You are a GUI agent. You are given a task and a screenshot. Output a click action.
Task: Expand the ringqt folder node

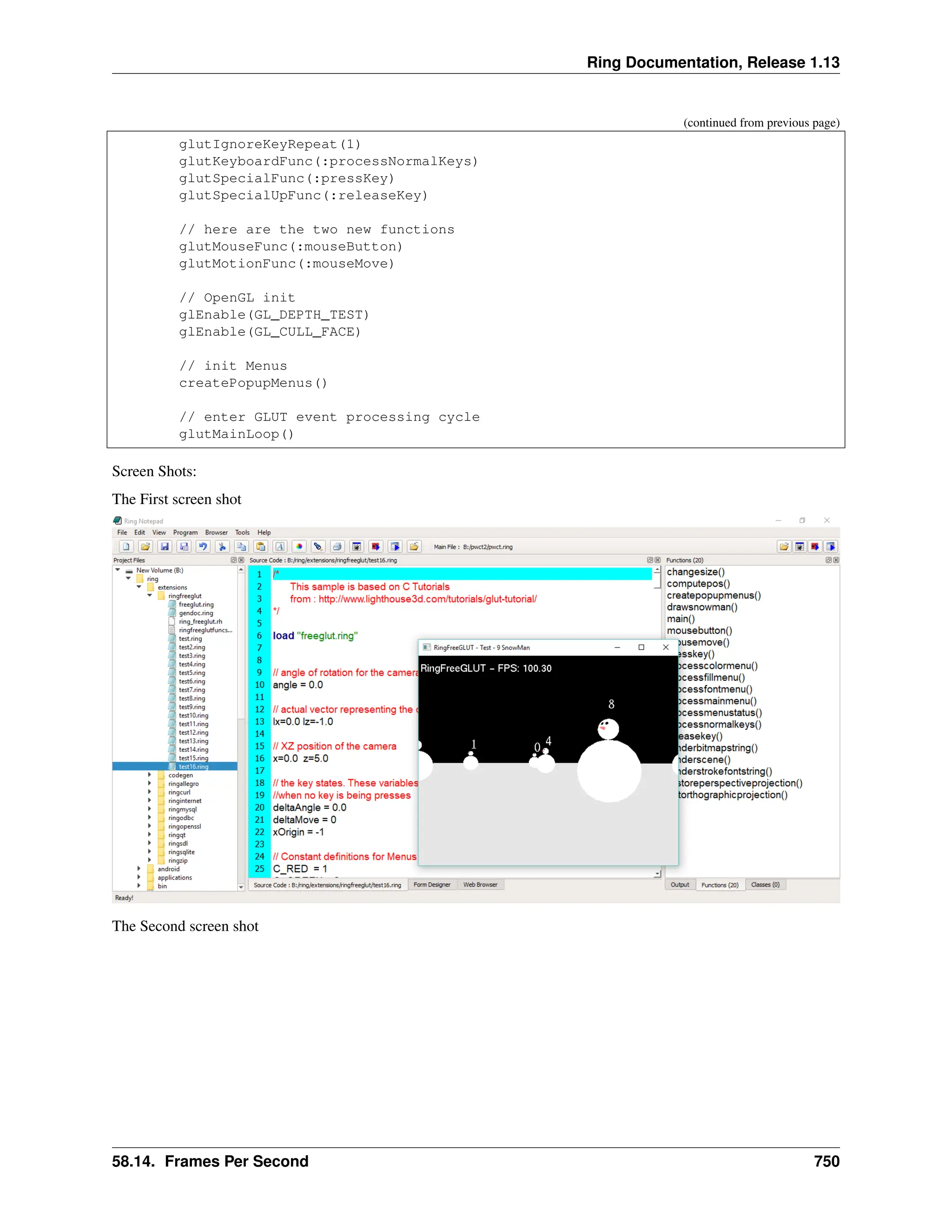(150, 835)
